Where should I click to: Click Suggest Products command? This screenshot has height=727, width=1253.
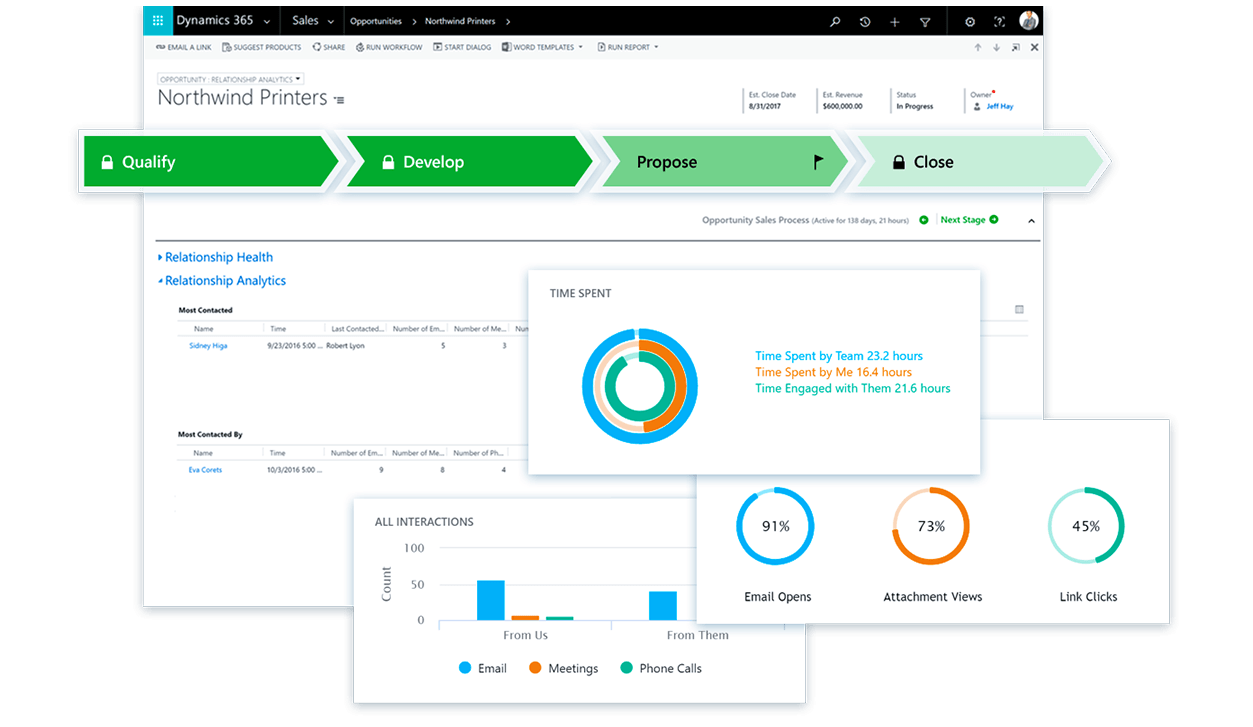[262, 47]
